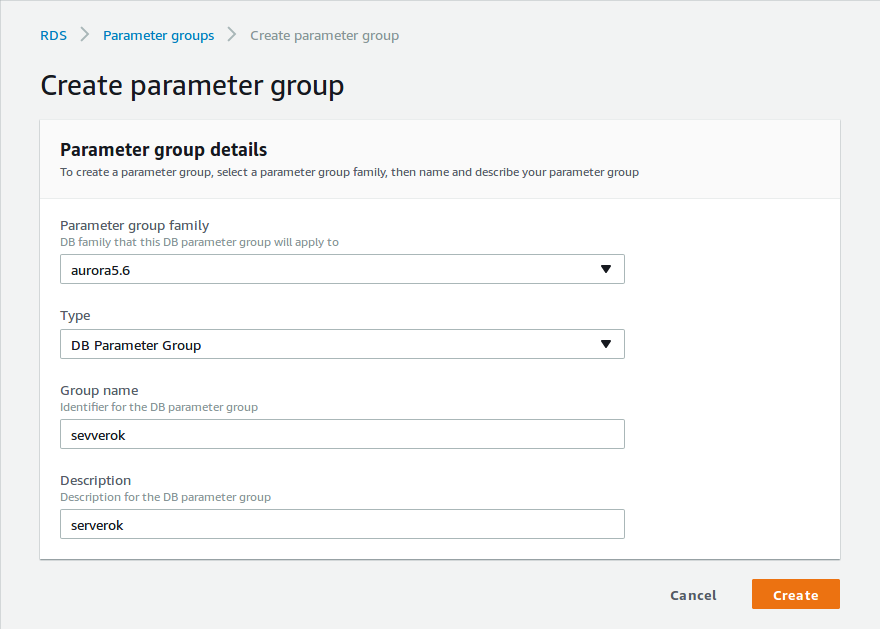Click the 'Type' field label

click(x=75, y=315)
